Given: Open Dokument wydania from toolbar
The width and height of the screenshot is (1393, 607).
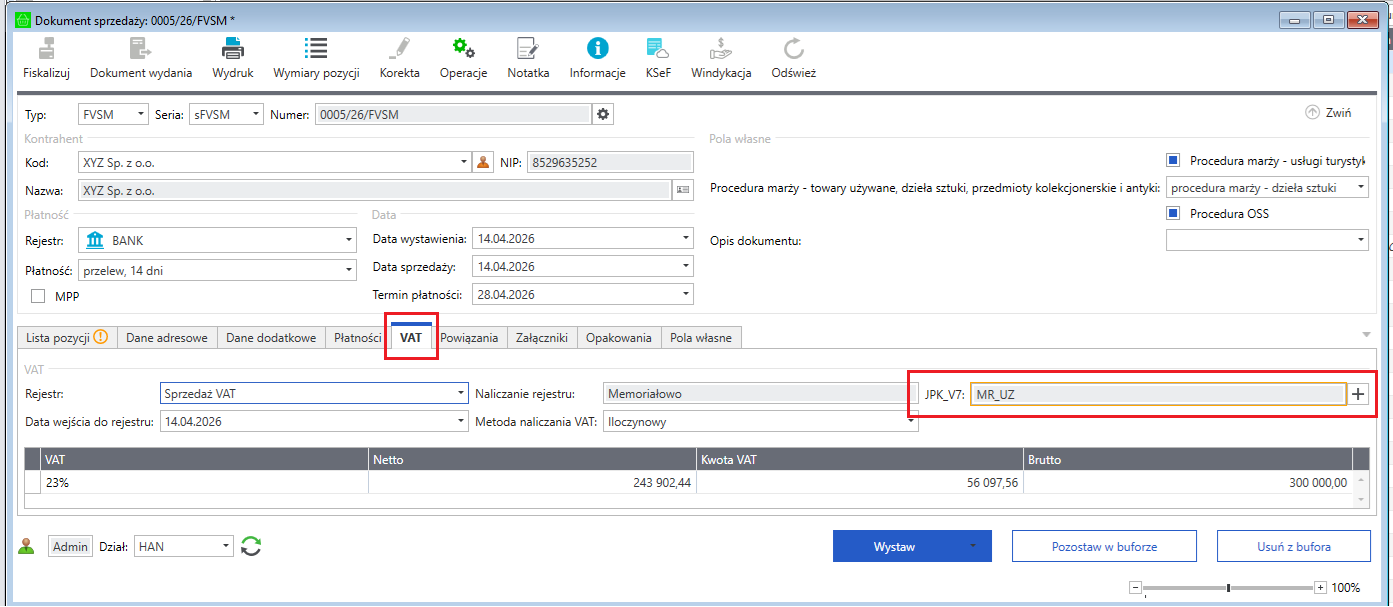Looking at the screenshot, I should (x=139, y=49).
